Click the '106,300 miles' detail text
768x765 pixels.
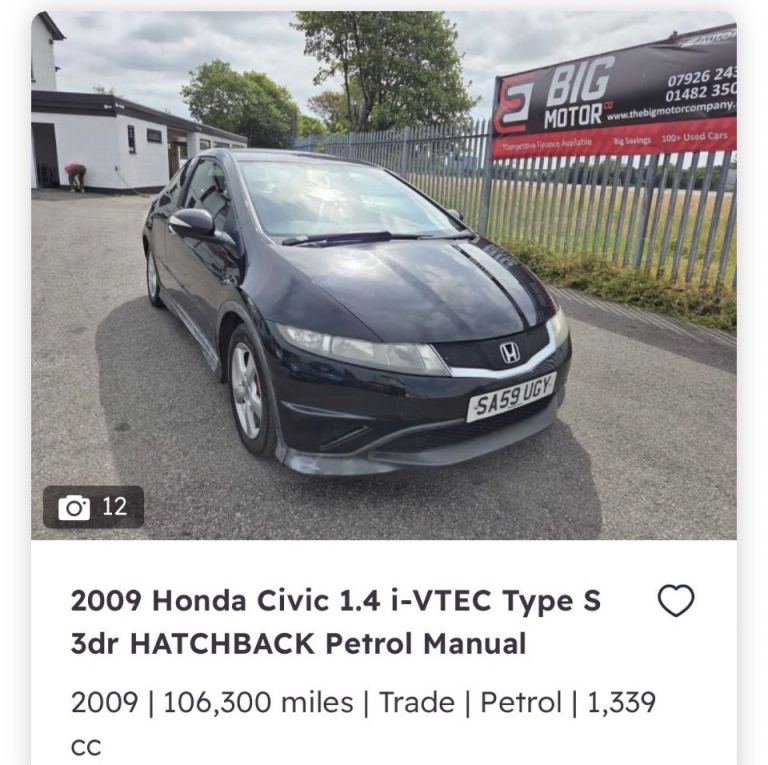pyautogui.click(x=258, y=702)
